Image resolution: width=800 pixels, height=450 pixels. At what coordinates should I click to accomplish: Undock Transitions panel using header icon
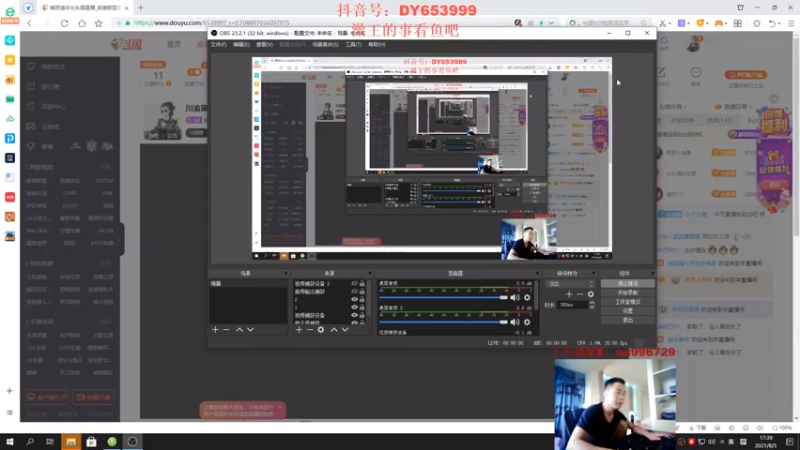pyautogui.click(x=594, y=273)
